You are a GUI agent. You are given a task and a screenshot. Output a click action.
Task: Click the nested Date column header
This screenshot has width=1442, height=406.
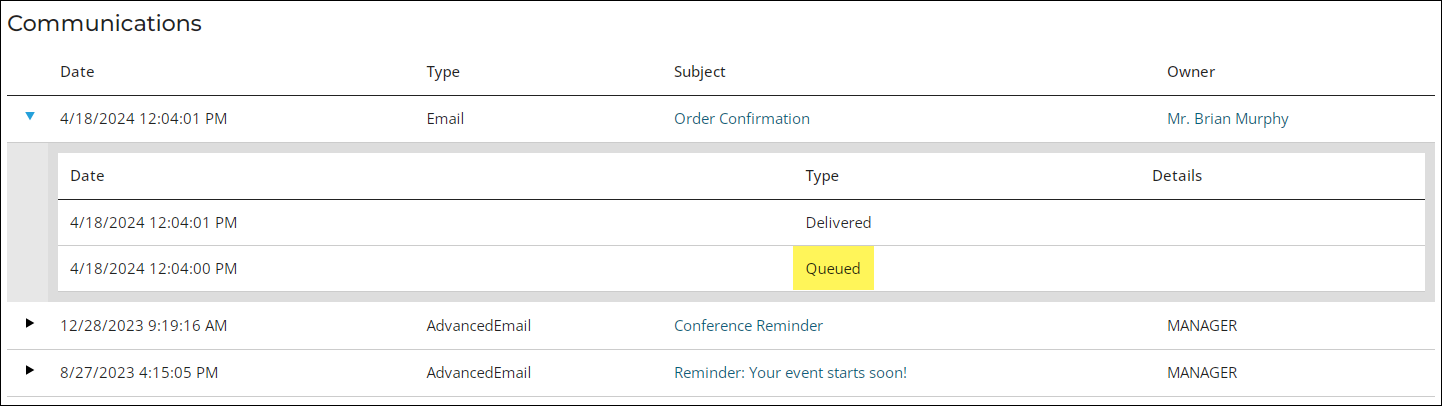pyautogui.click(x=87, y=176)
